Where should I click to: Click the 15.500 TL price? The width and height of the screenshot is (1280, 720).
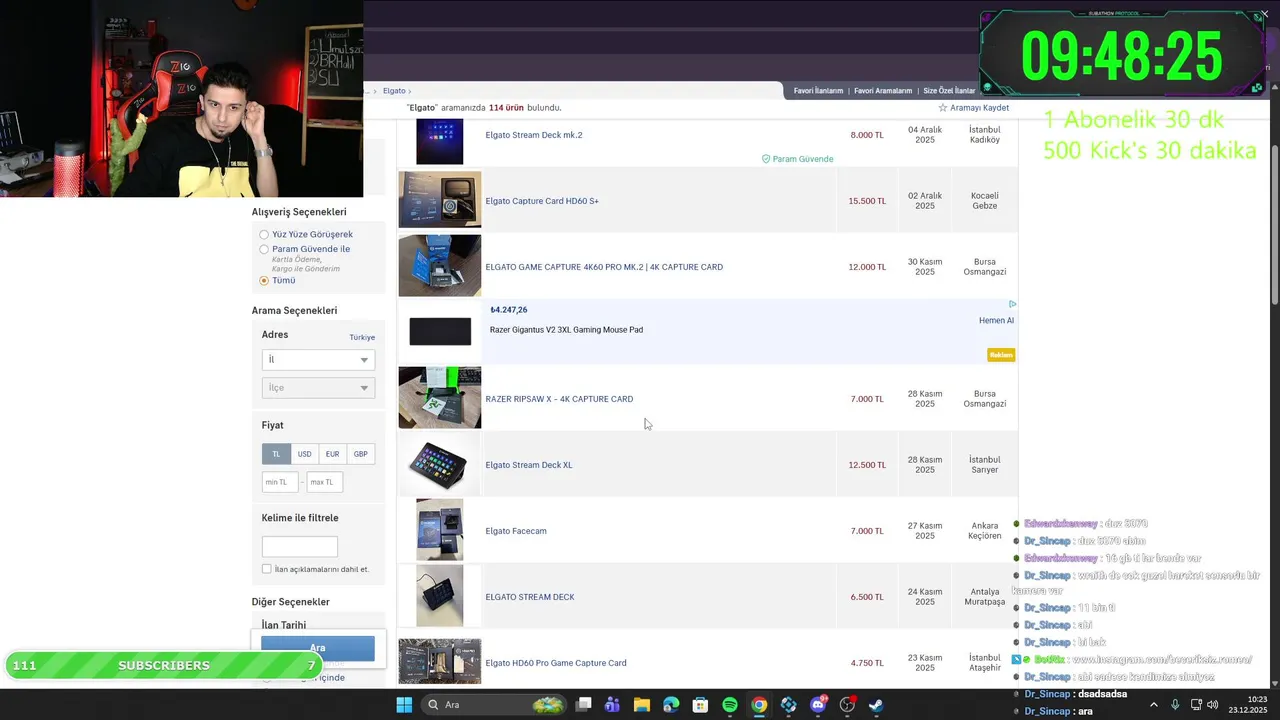pos(867,201)
